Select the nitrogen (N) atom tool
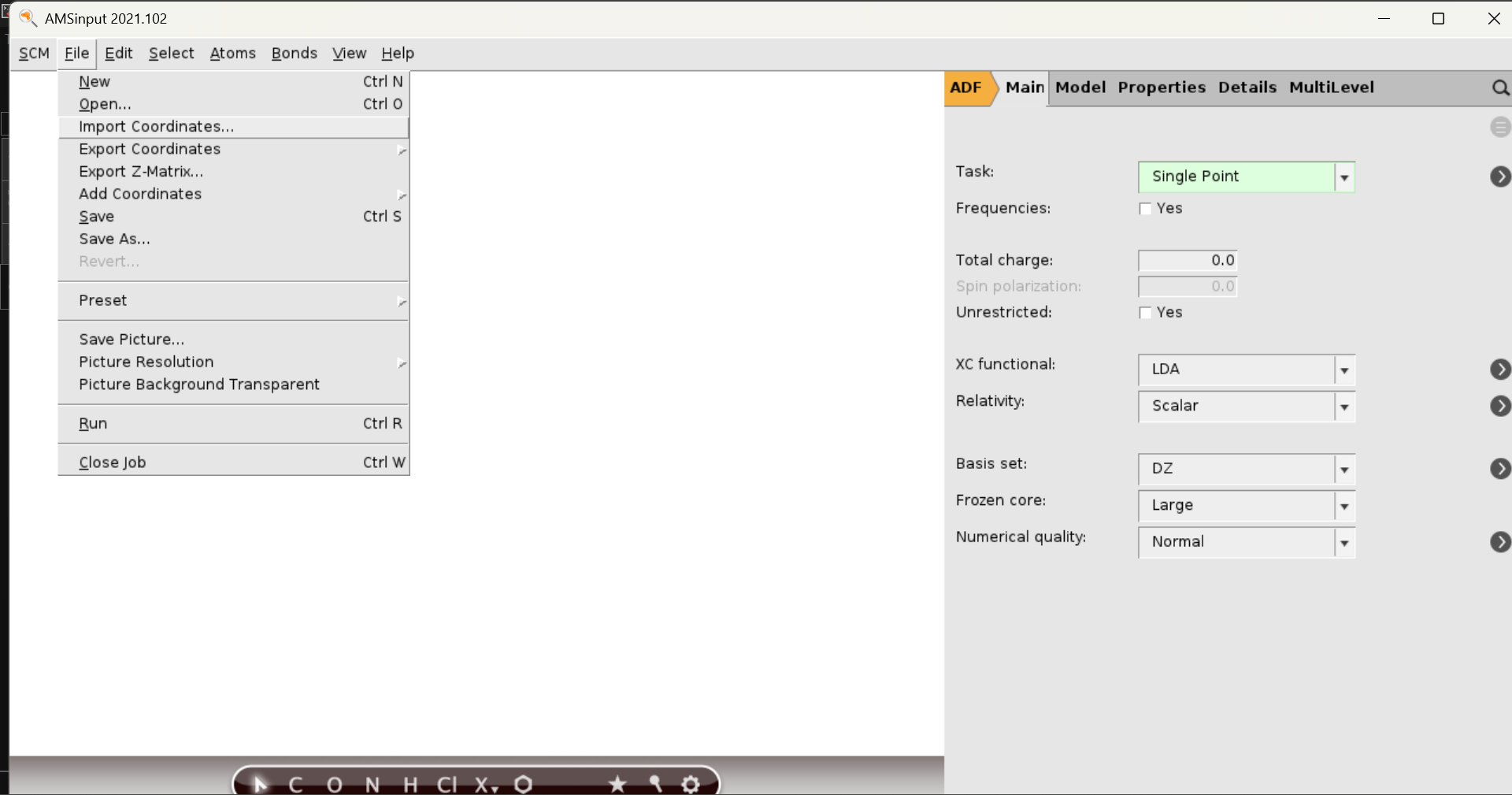Viewport: 1512px width, 795px height. tap(372, 785)
